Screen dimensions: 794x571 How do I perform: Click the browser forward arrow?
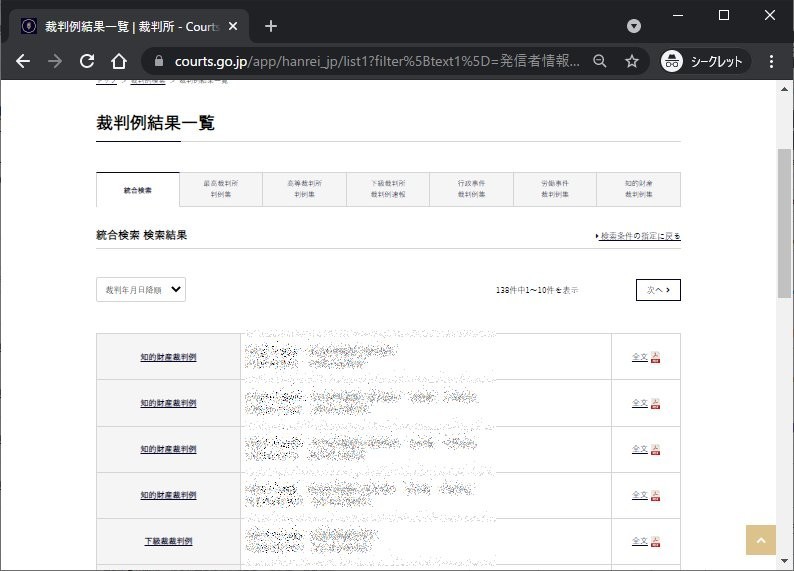tap(55, 61)
